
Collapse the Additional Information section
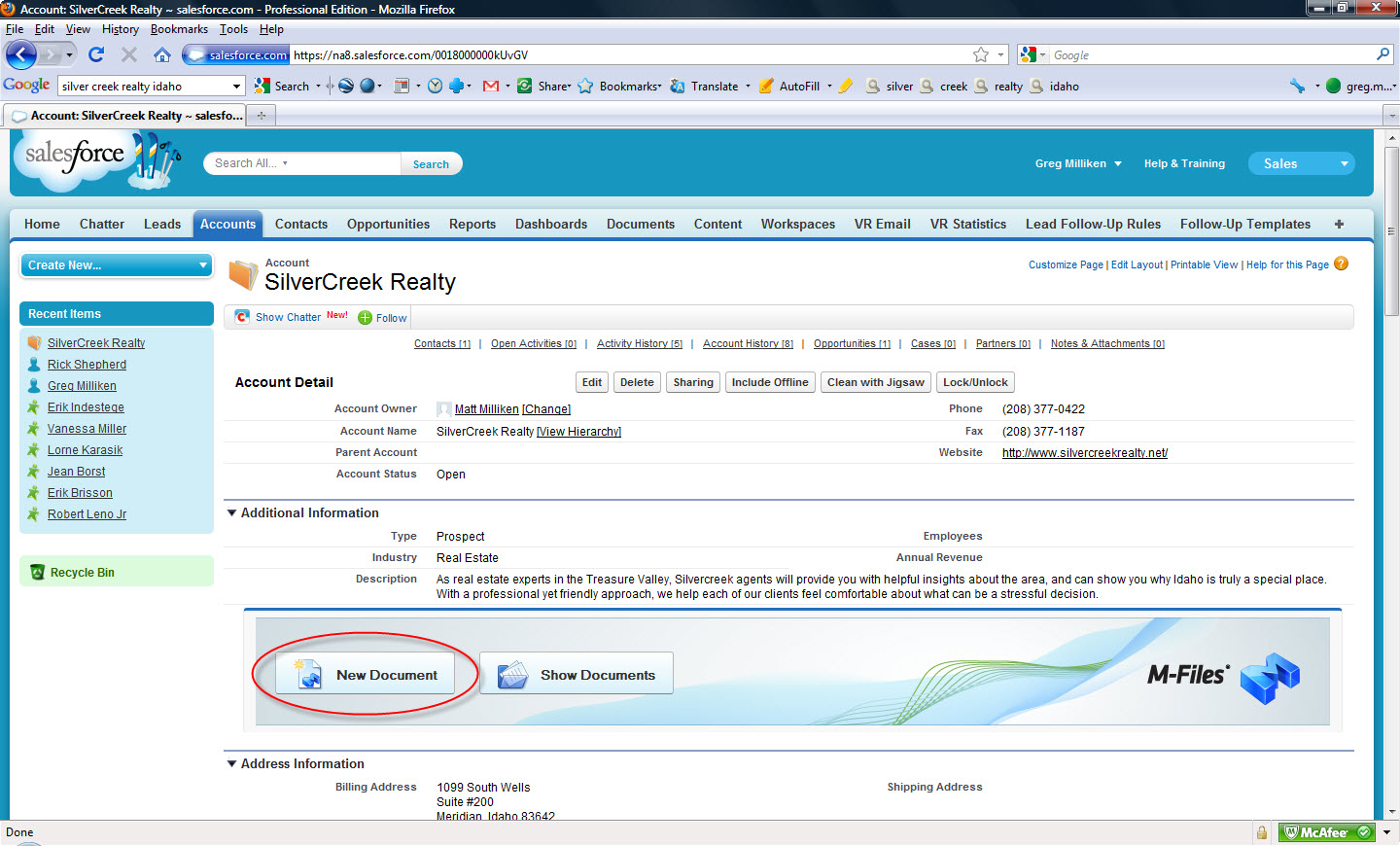(232, 512)
